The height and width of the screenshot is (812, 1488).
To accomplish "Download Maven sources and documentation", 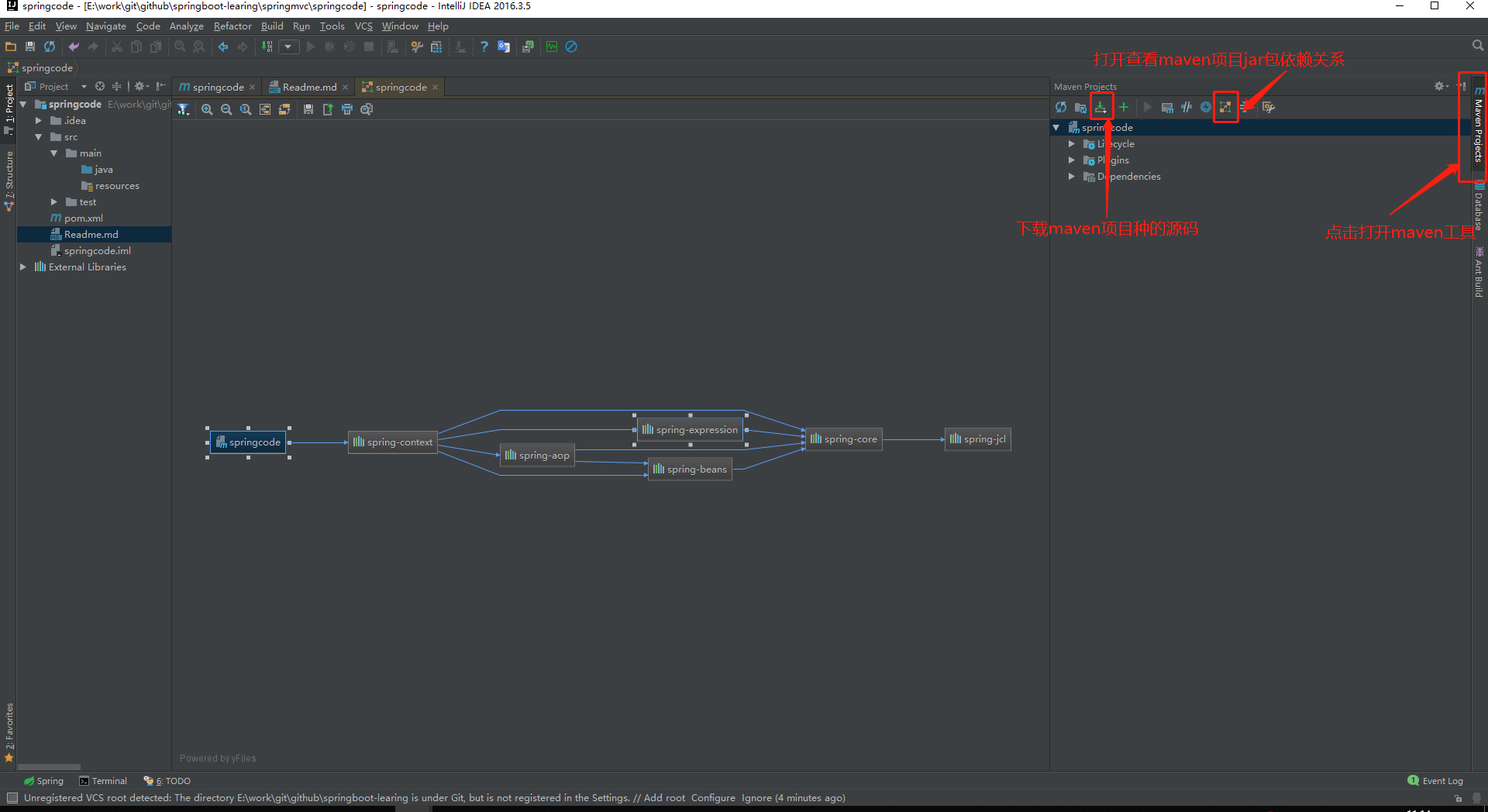I will pos(1100,107).
